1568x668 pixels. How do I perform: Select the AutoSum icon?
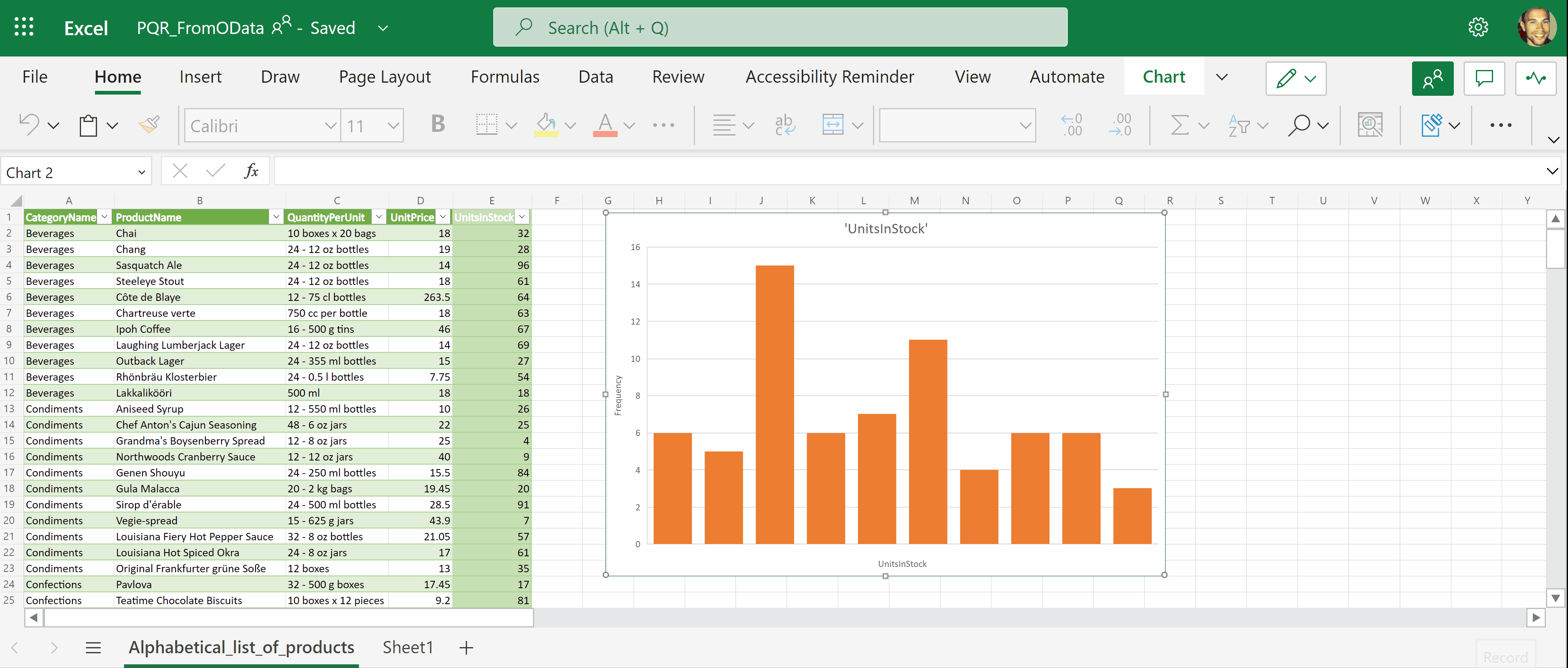1179,125
